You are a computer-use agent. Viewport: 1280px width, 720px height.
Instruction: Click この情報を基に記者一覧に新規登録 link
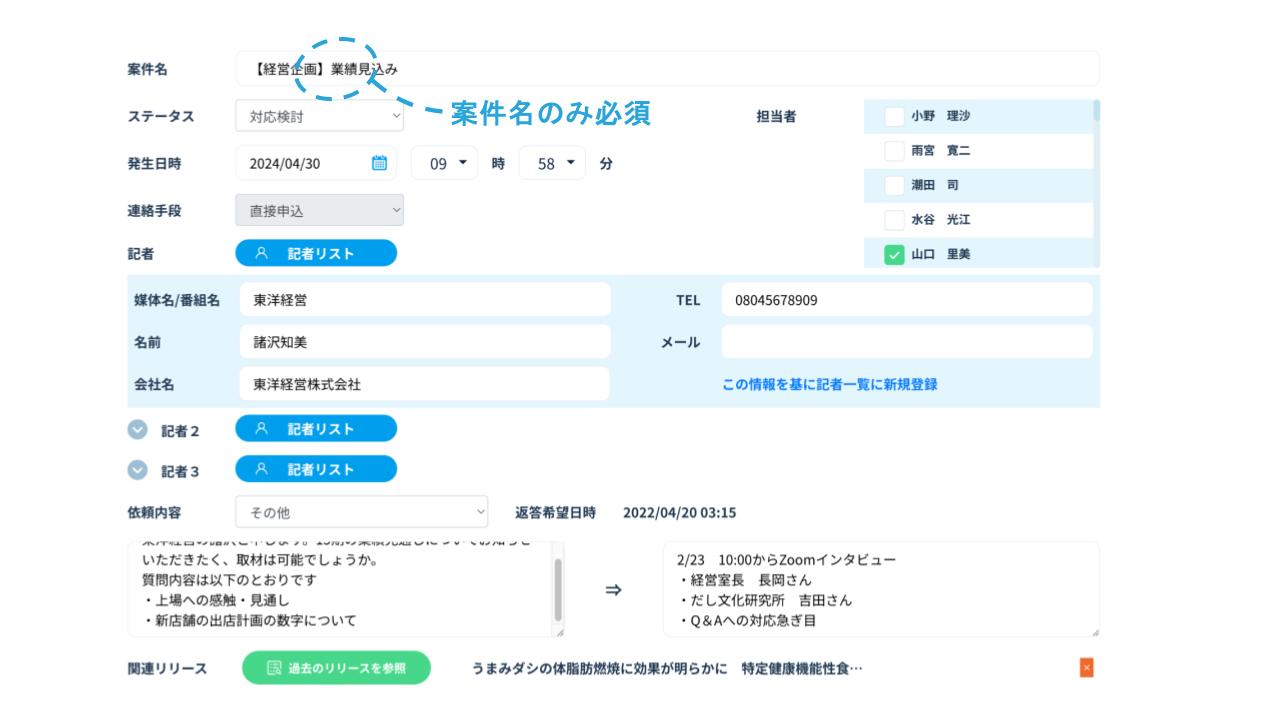(829, 384)
